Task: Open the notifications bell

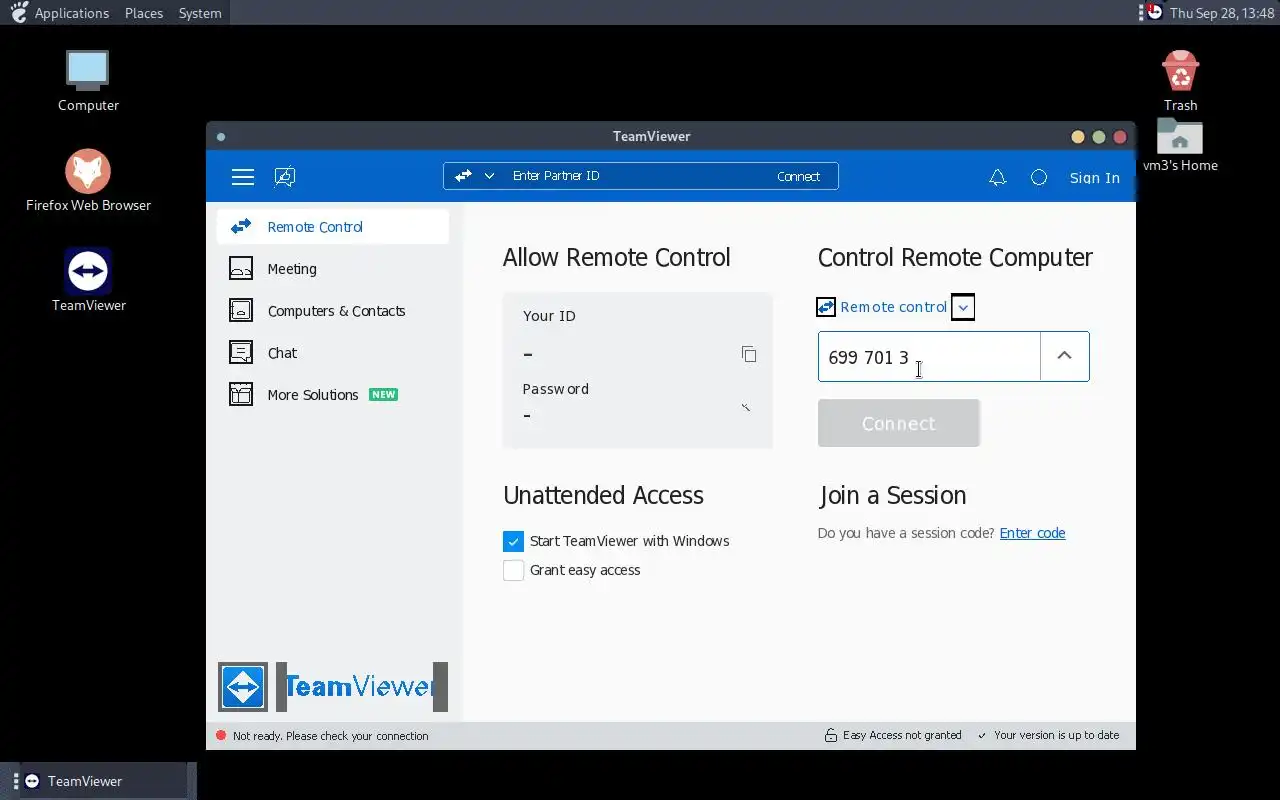Action: point(997,177)
